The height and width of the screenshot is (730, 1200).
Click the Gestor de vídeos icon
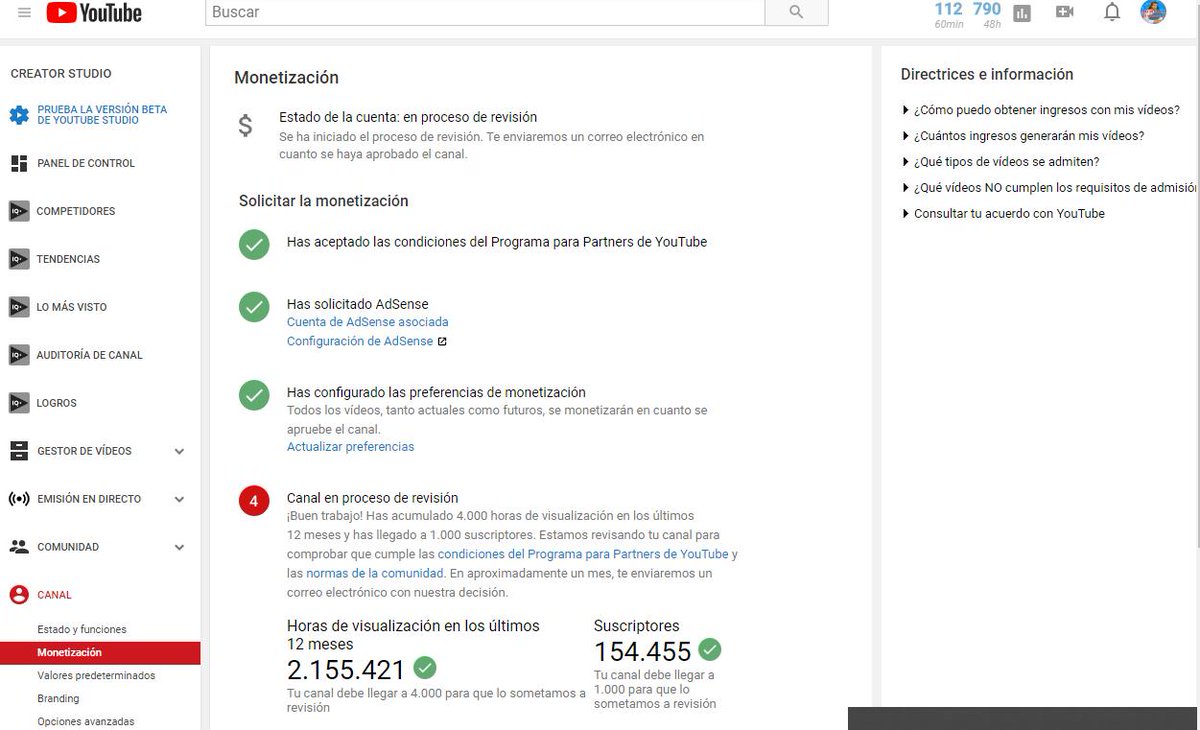[19, 451]
